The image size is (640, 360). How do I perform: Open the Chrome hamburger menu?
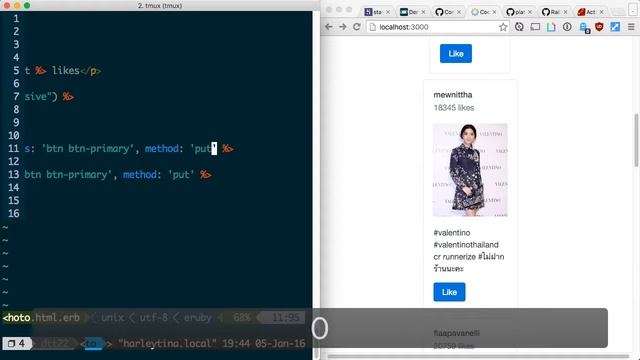coord(631,27)
